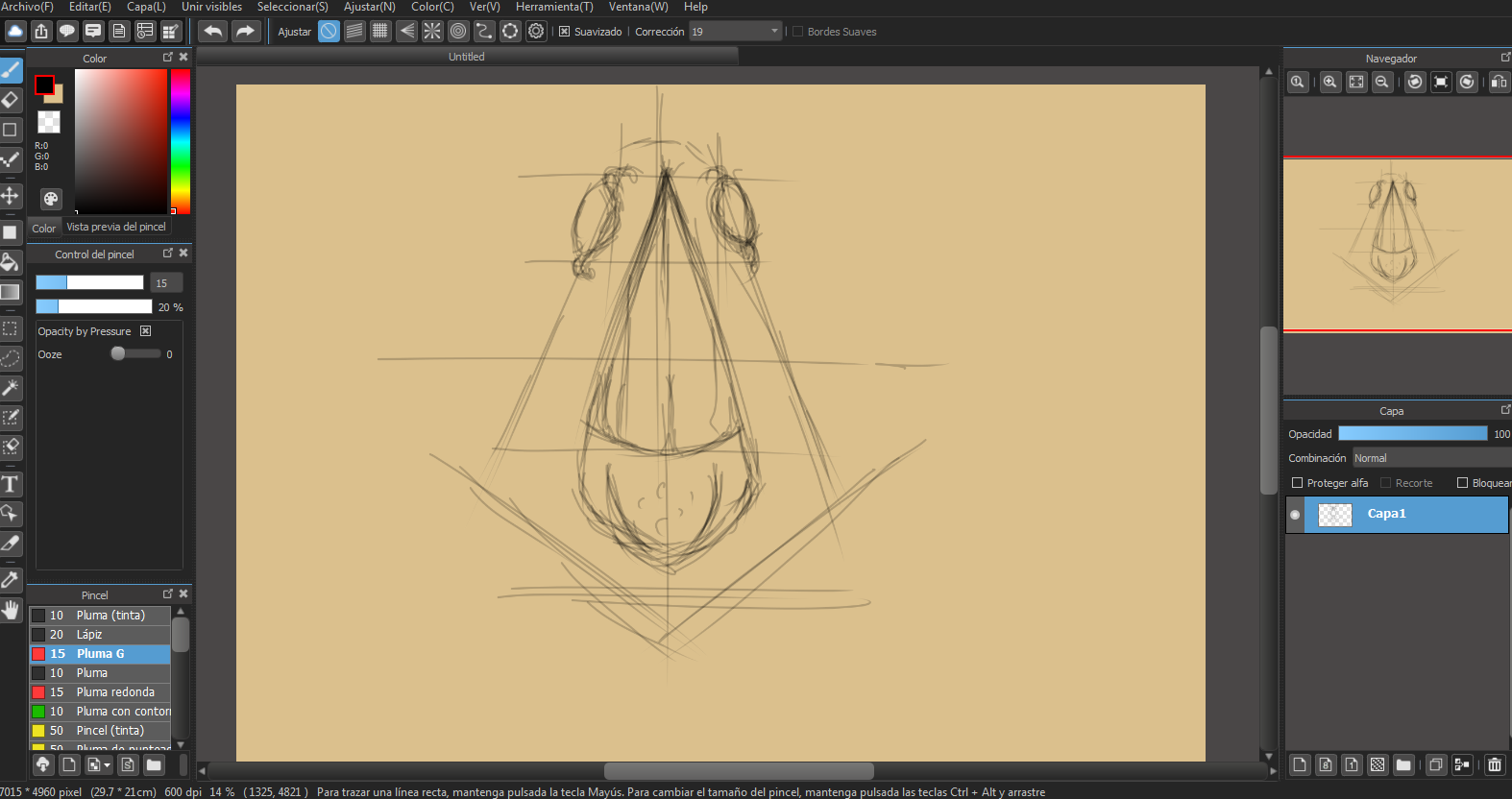This screenshot has height=799, width=1512.
Task: Enable curve snap guide
Action: click(x=485, y=32)
